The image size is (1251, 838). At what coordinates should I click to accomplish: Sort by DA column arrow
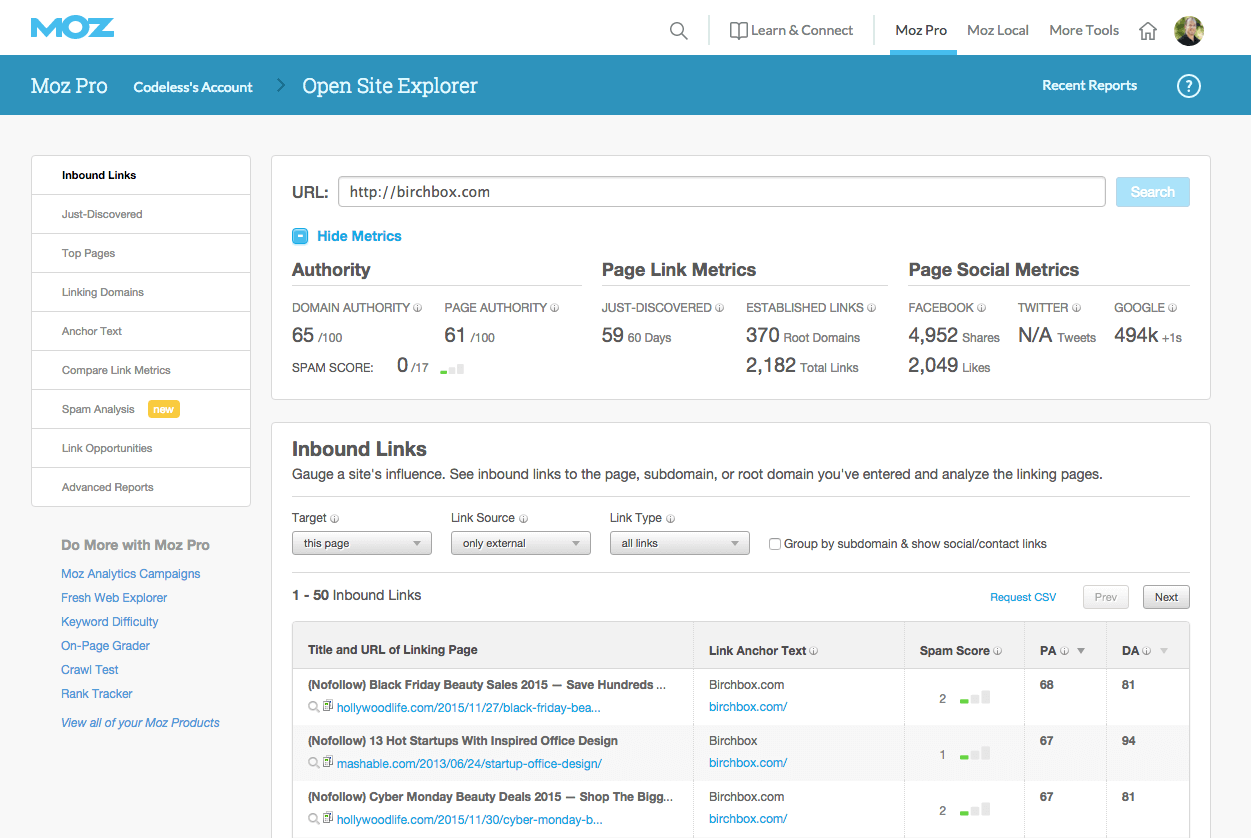[1163, 652]
